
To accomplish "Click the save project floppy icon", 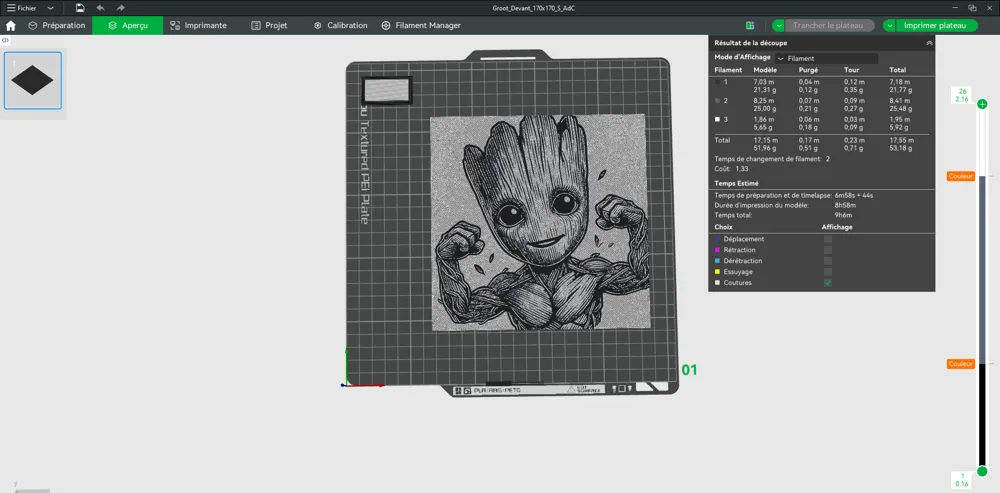I will point(80,8).
